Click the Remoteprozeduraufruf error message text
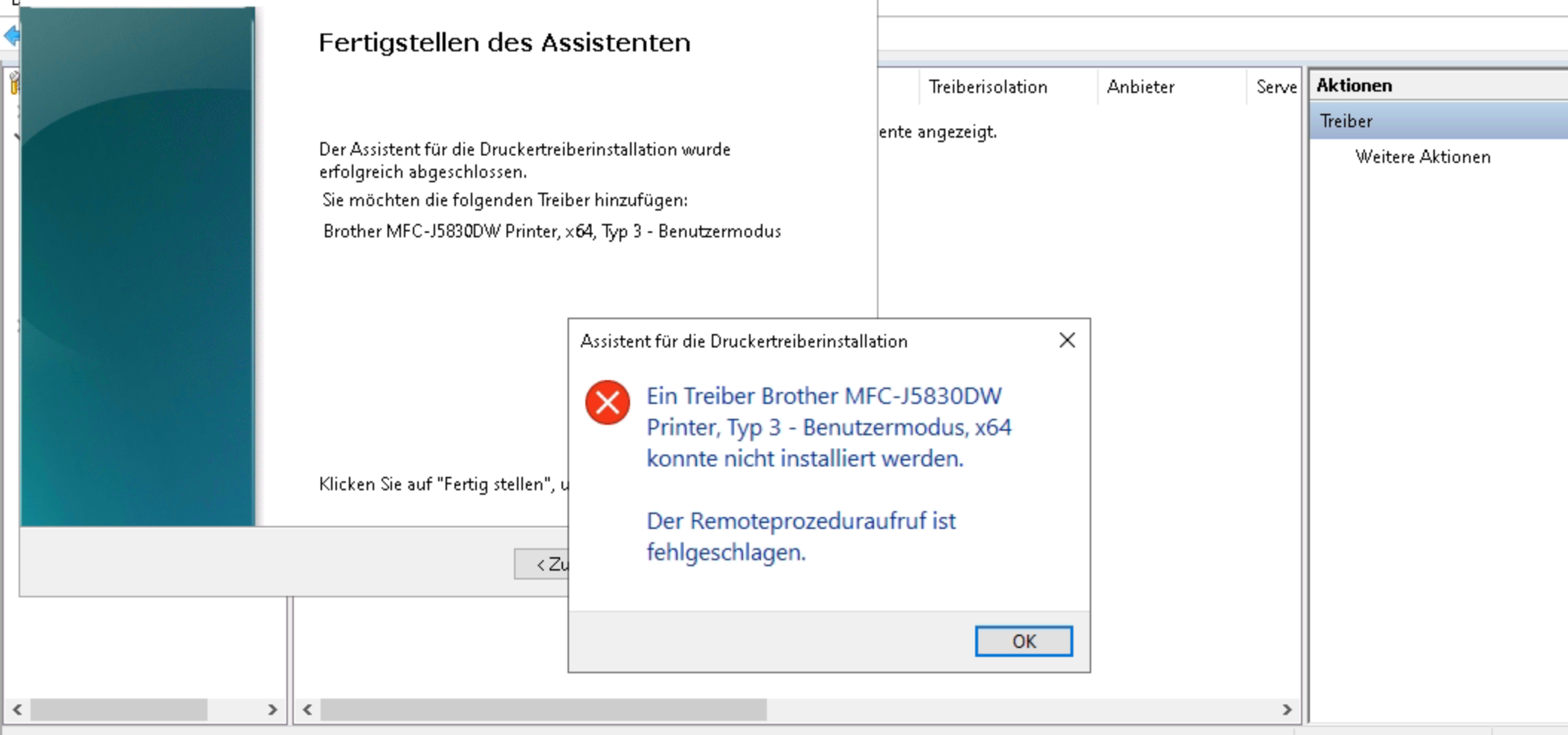The image size is (1568, 735). pyautogui.click(x=800, y=536)
